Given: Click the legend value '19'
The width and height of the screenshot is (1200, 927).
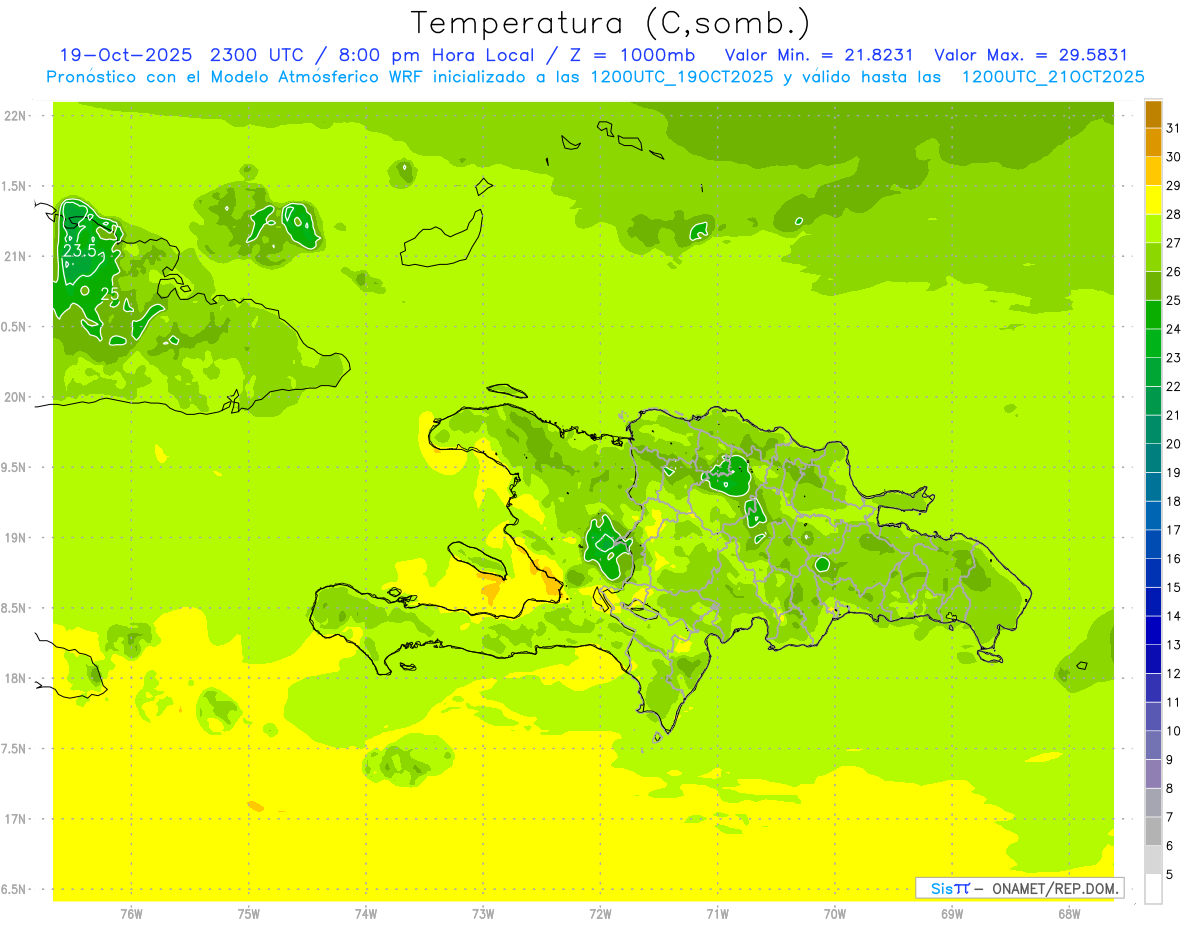Looking at the screenshot, I should click(x=1174, y=473).
